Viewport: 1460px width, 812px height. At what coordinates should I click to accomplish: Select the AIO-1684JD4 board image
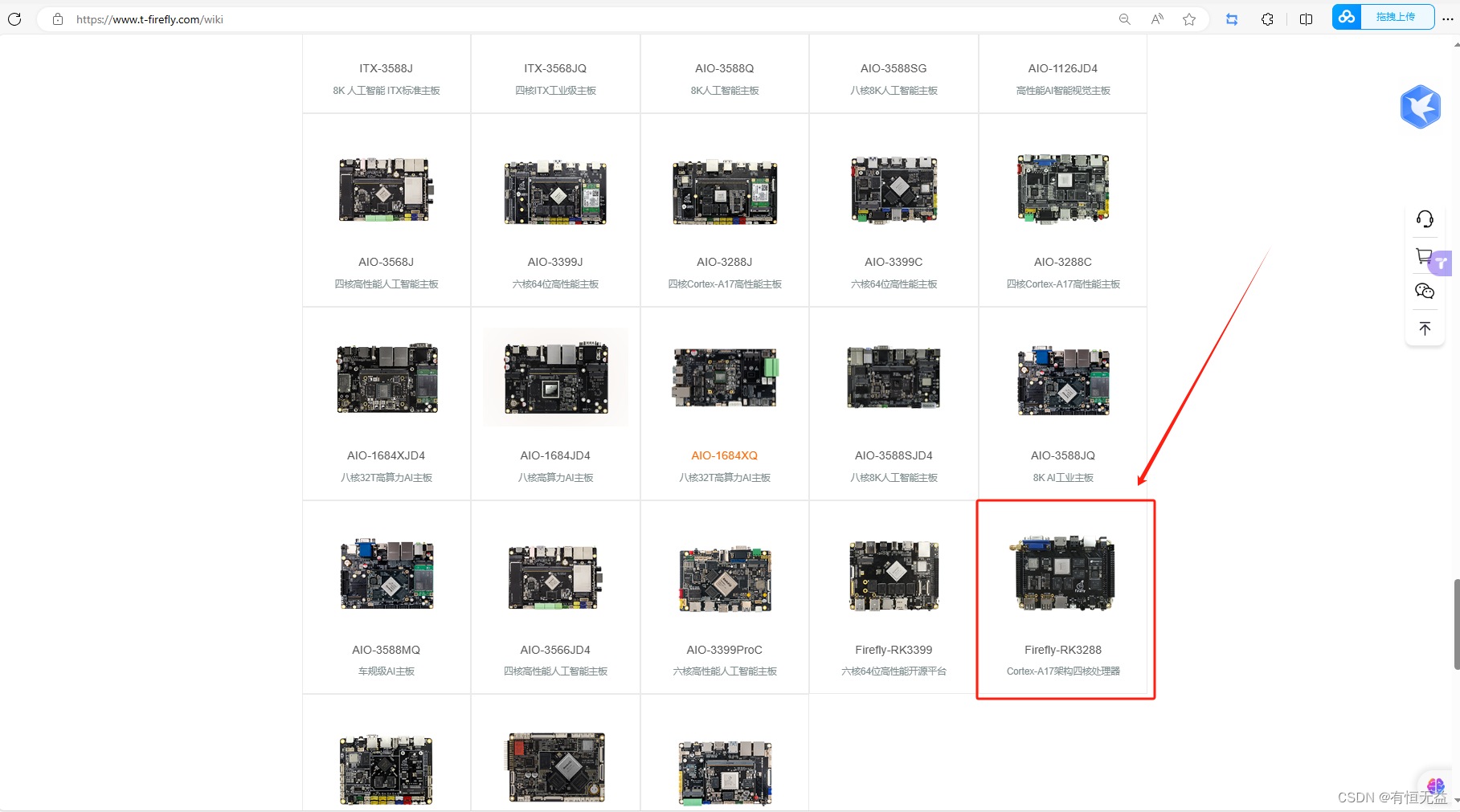(x=556, y=377)
